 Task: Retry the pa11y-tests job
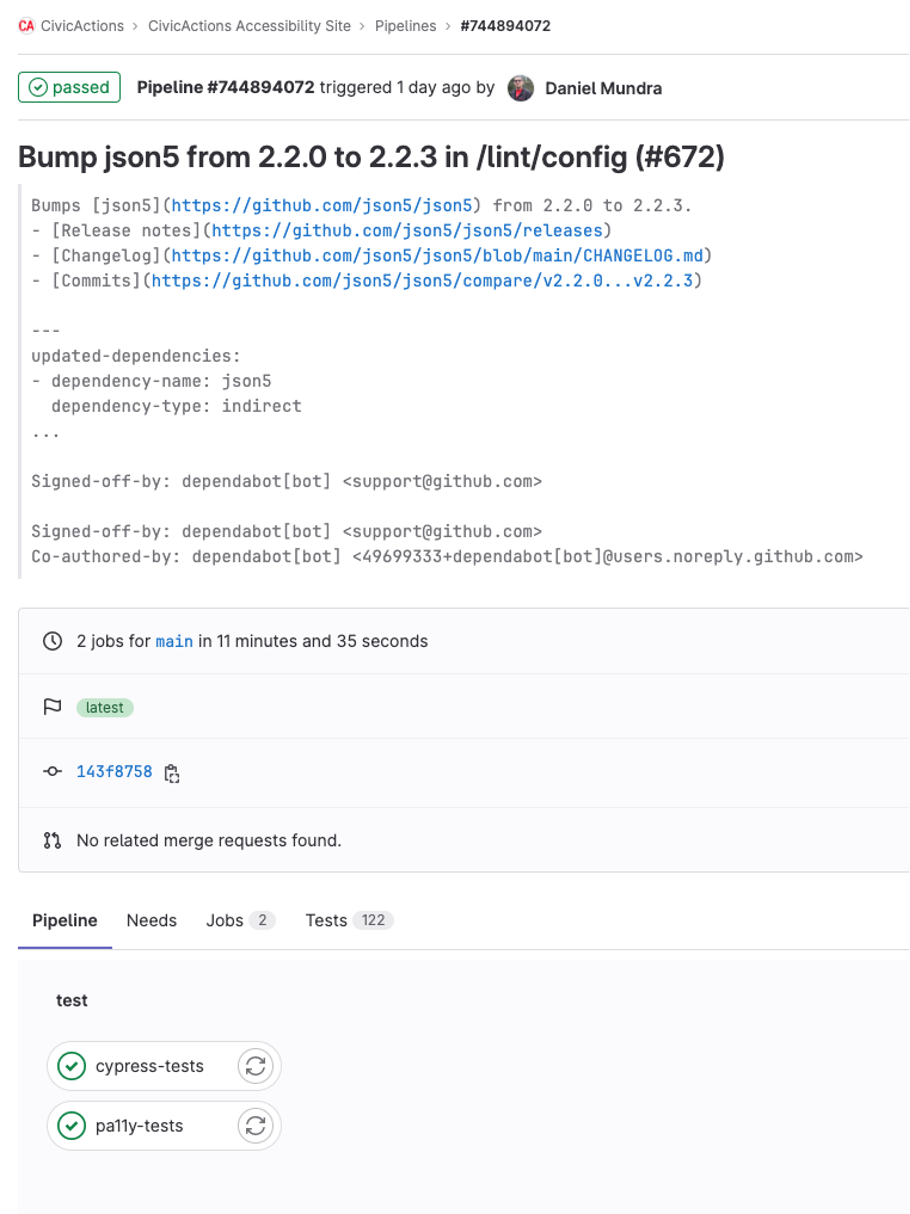coord(255,1126)
